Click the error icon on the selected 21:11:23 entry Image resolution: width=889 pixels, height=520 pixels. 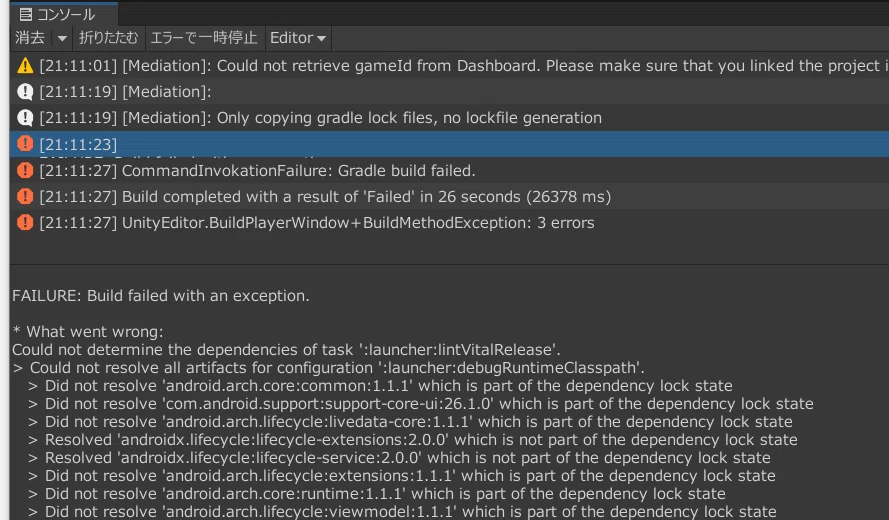pos(25,143)
